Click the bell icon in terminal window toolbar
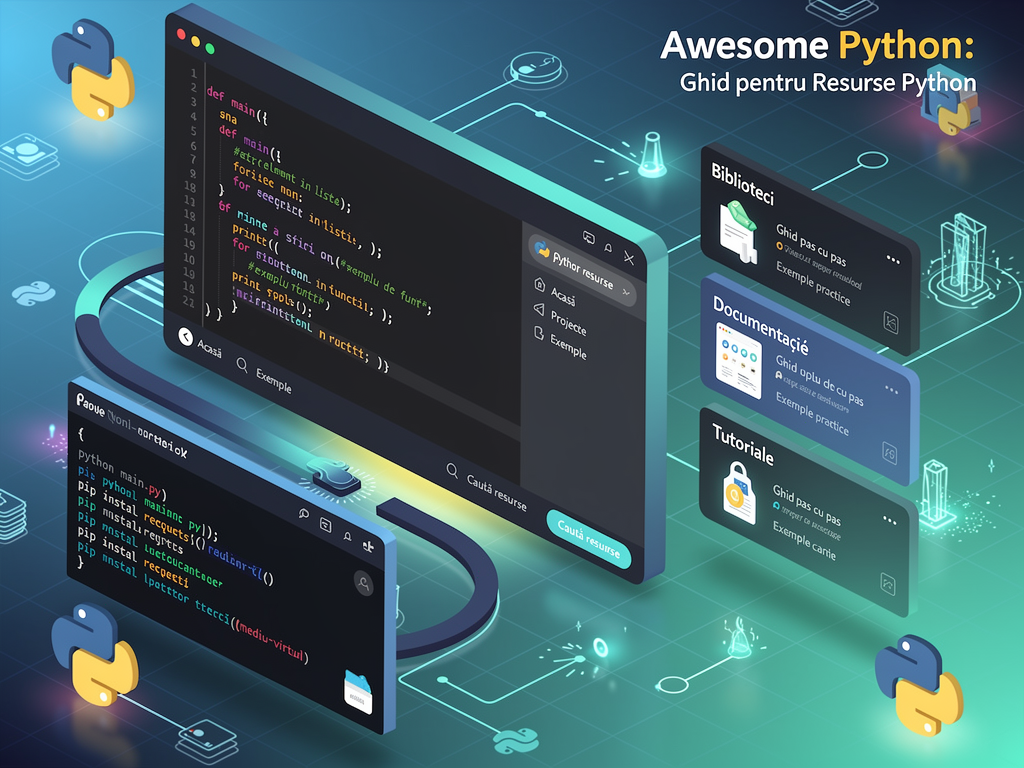 pyautogui.click(x=347, y=536)
